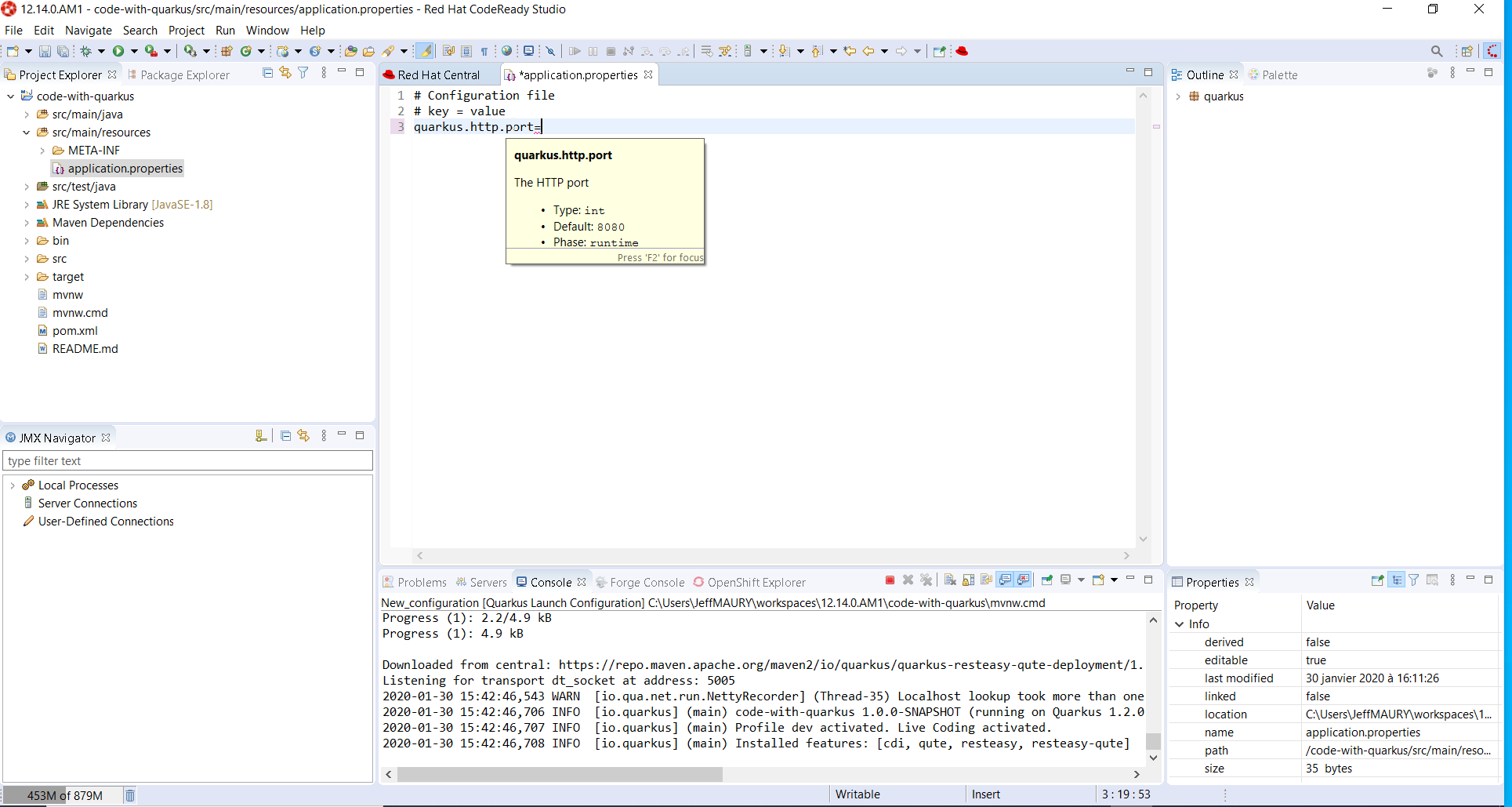The height and width of the screenshot is (807, 1512).
Task: Click the Red Hat Central hat toolbar icon
Action: pyautogui.click(x=963, y=51)
